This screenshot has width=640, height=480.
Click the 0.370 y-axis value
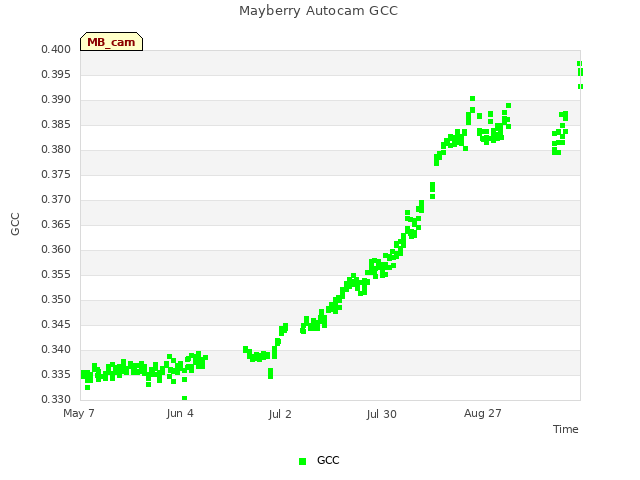pyautogui.click(x=56, y=200)
